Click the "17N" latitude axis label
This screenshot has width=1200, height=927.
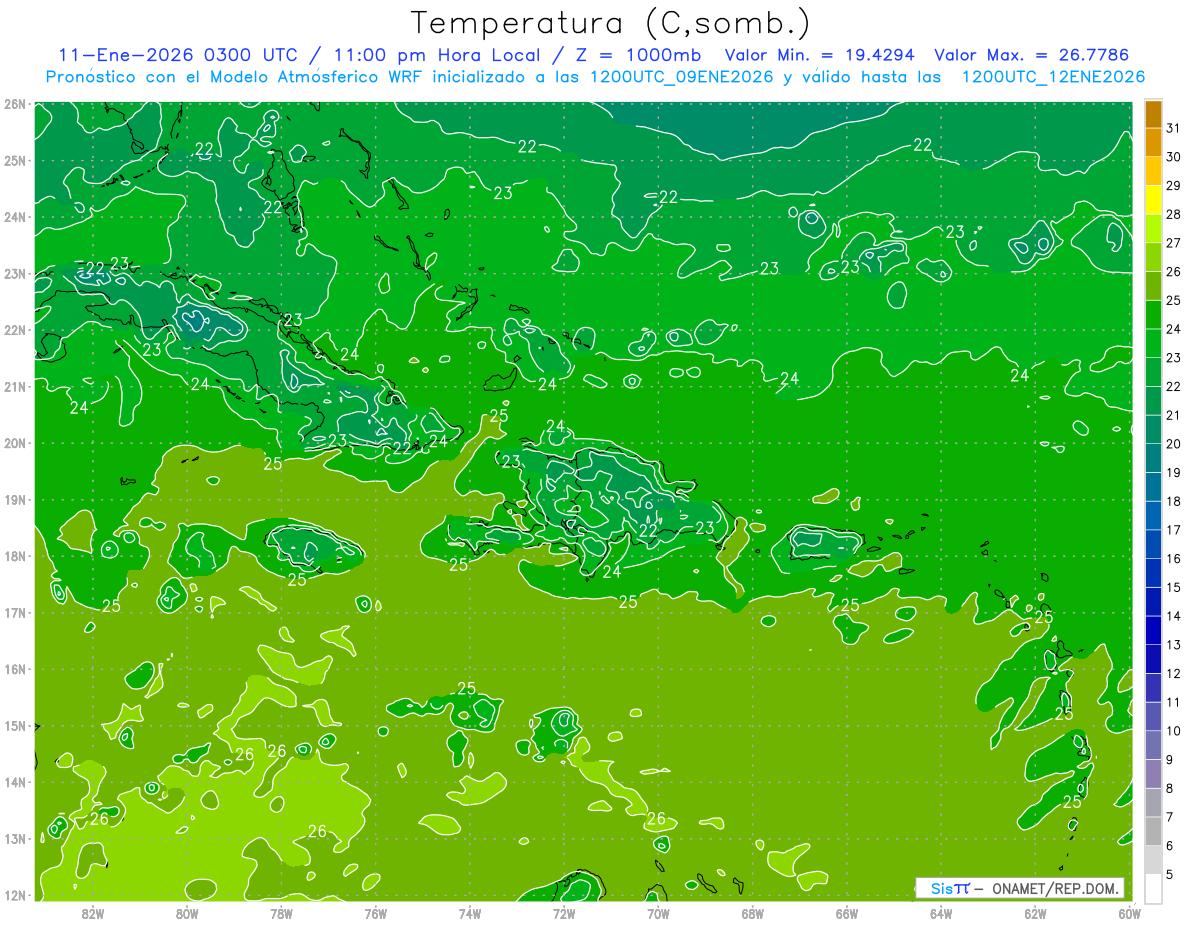tap(14, 613)
